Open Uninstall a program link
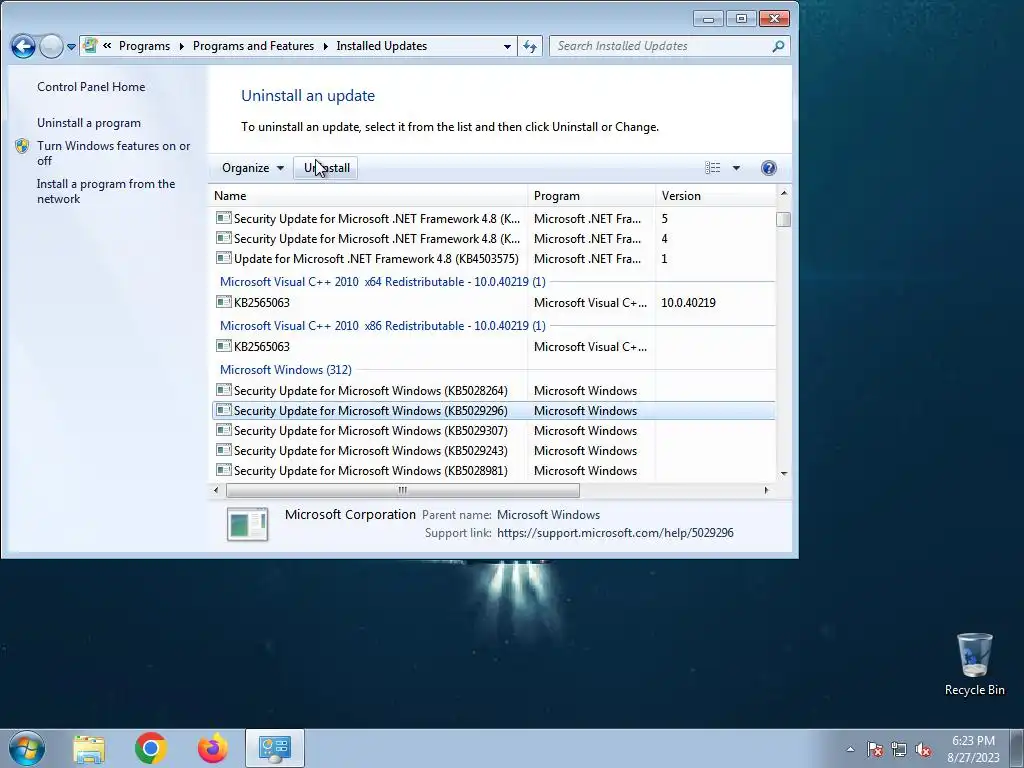Viewport: 1024px width, 768px height. tap(89, 123)
